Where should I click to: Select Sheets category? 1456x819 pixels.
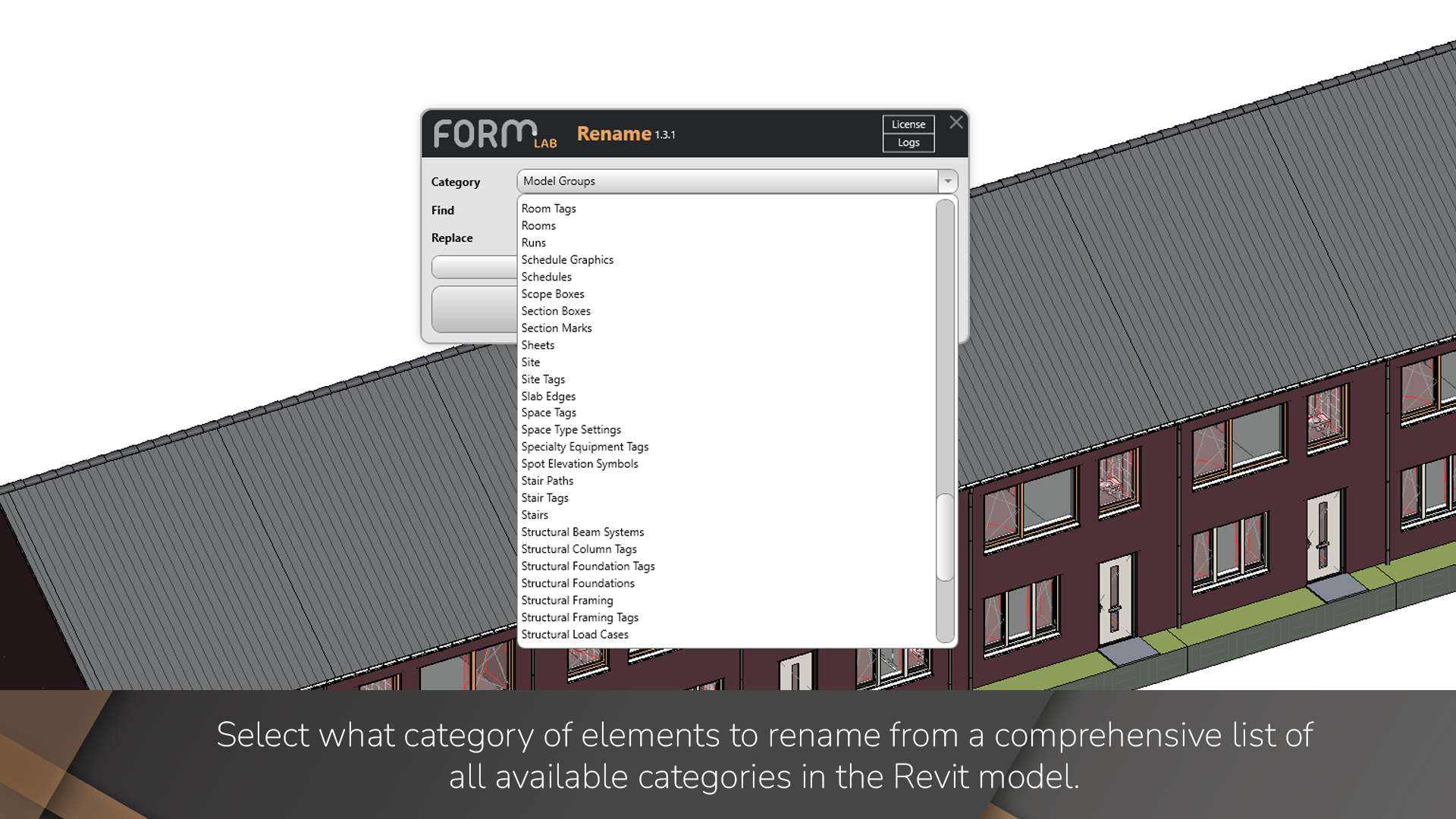(538, 345)
